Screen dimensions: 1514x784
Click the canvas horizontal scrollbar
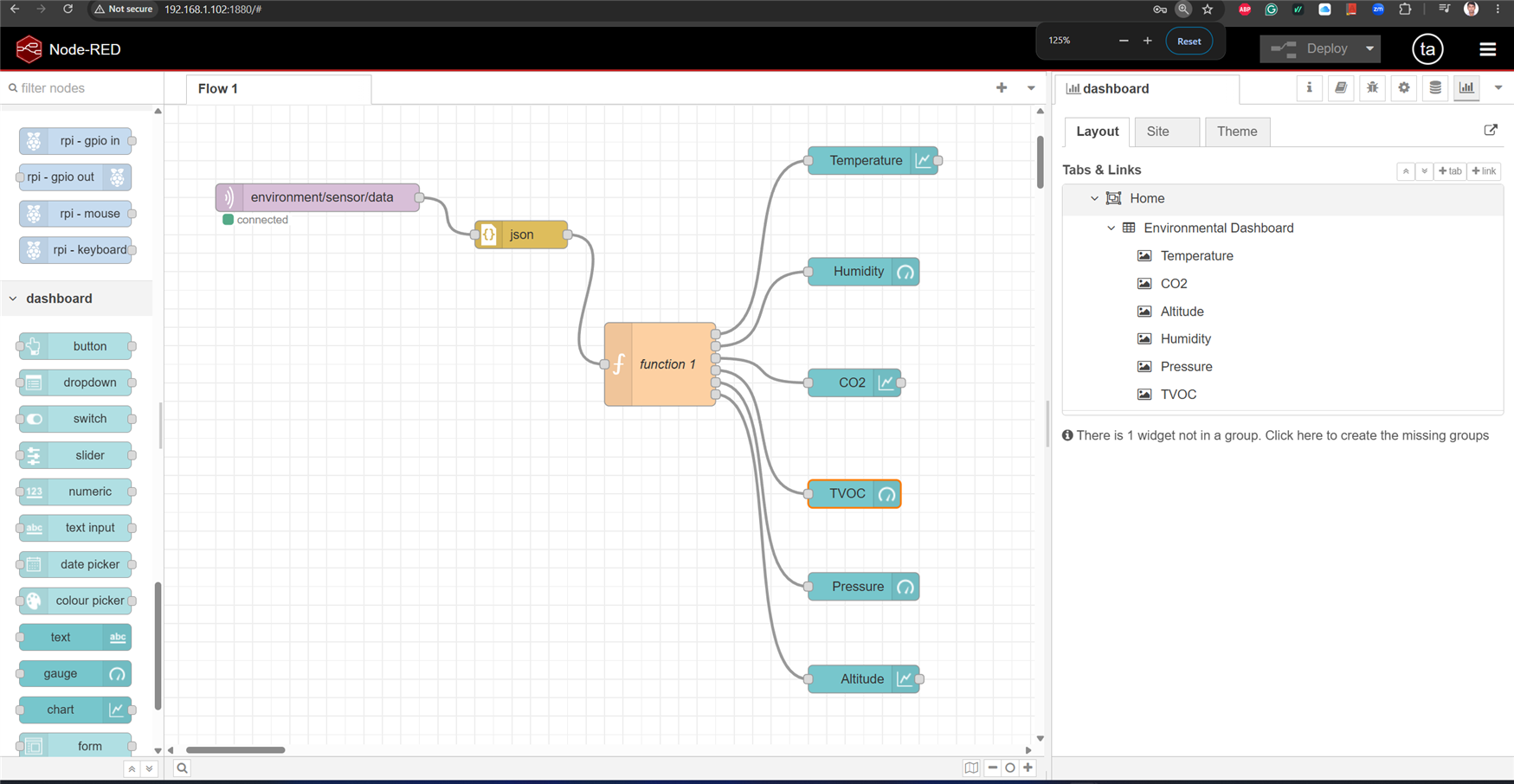(x=235, y=750)
